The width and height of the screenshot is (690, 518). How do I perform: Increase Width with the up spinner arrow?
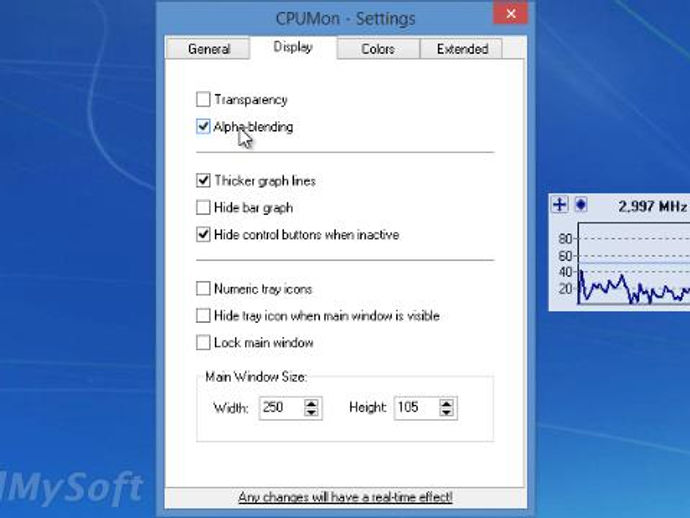point(312,403)
